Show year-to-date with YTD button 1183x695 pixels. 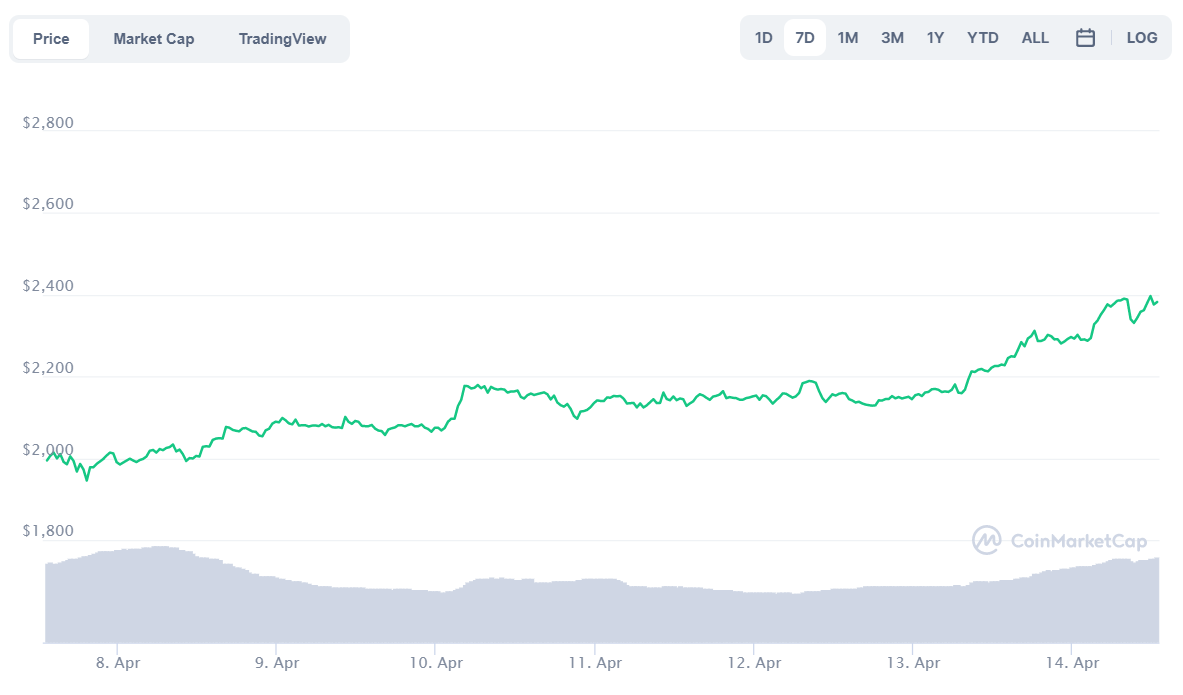pyautogui.click(x=982, y=38)
